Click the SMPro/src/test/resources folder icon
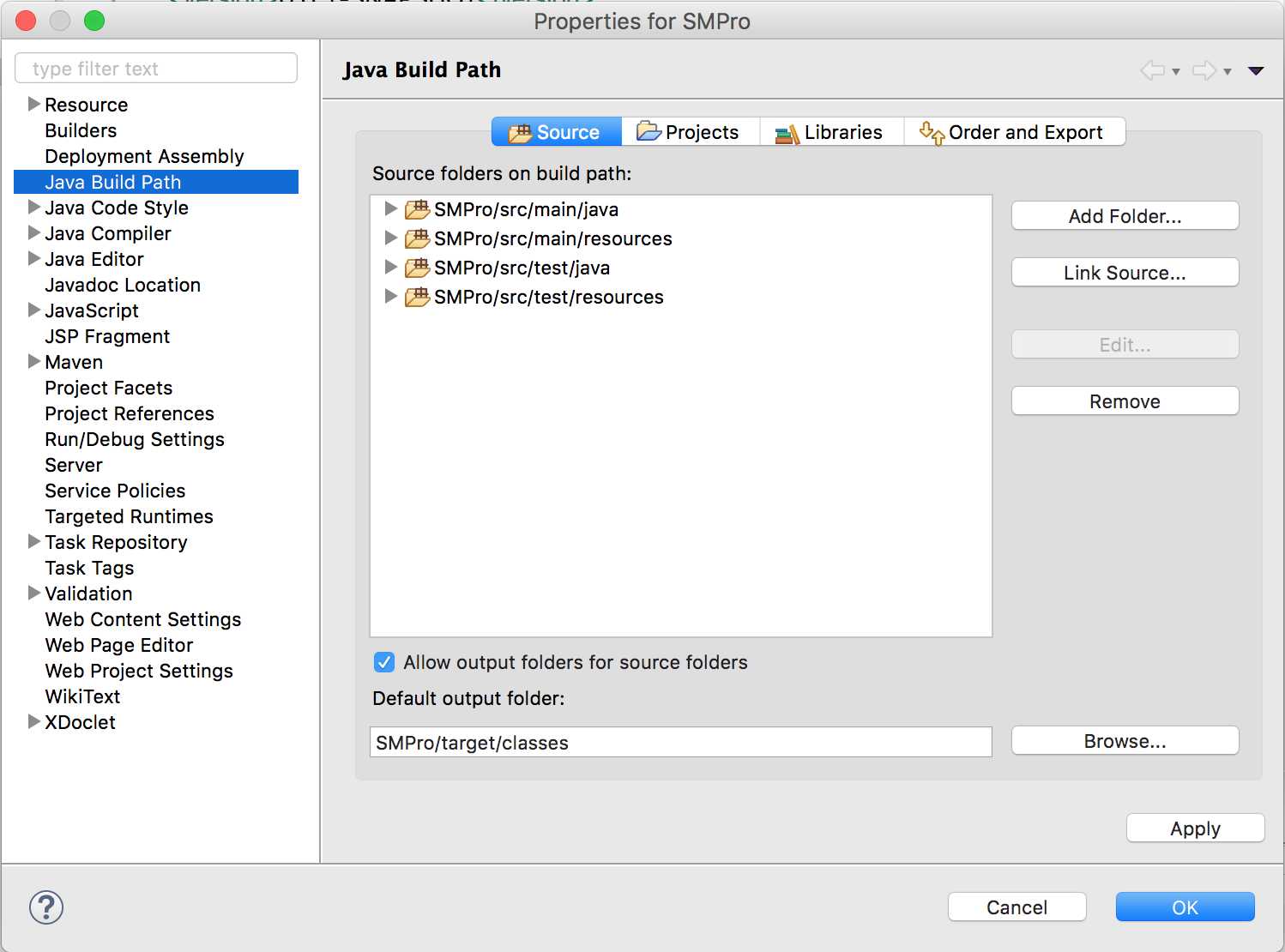The width and height of the screenshot is (1285, 952). (418, 297)
